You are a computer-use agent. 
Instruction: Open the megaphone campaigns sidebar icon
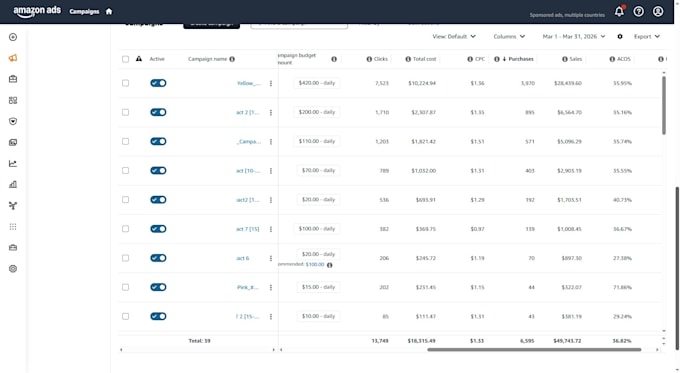coord(13,58)
